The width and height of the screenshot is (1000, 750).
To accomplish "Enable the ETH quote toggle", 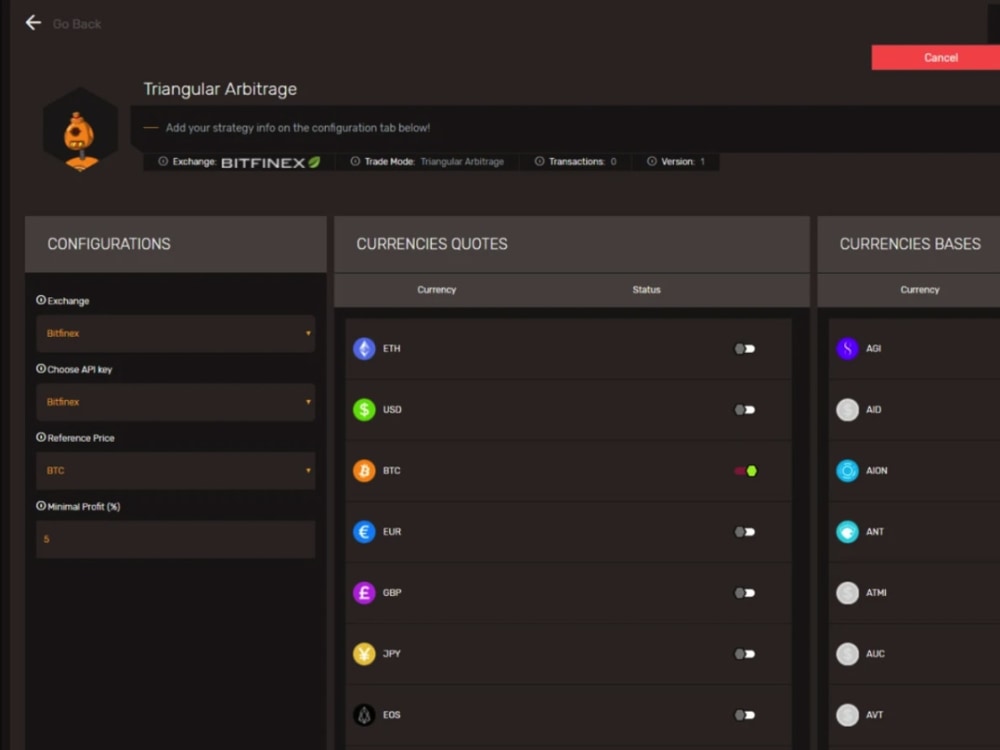I will [x=745, y=349].
